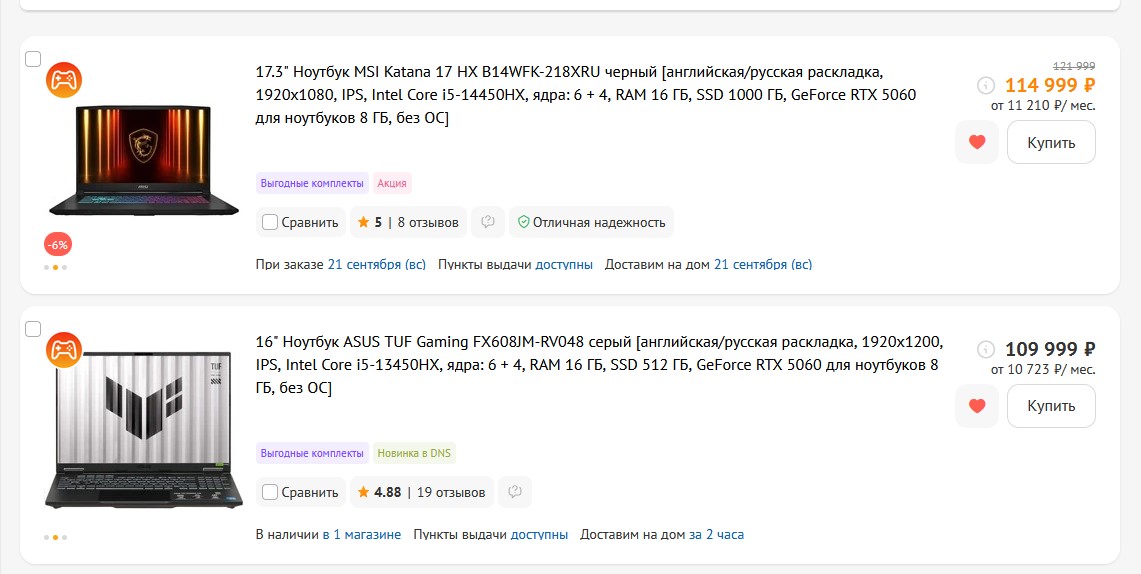
Task: Open the comments icon for MSI Katana
Action: click(x=488, y=222)
